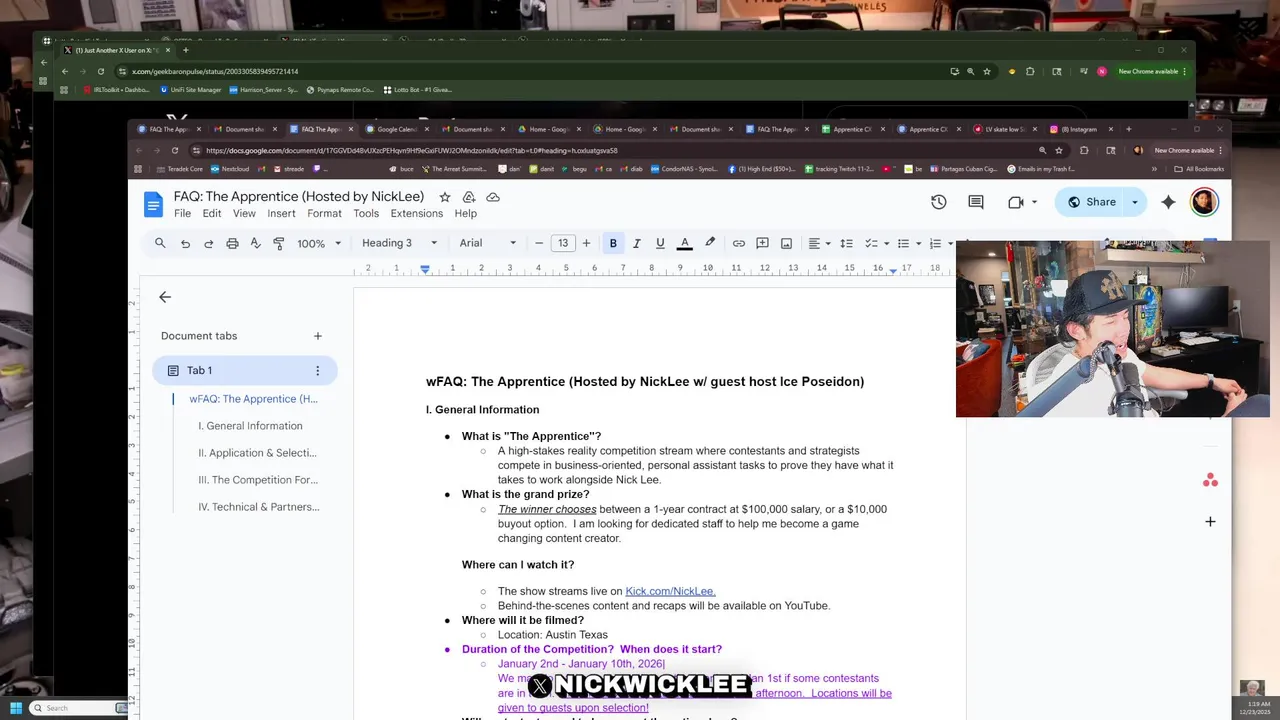Open the Share options dropdown arrow
This screenshot has width=1280, height=720.
tap(1135, 202)
